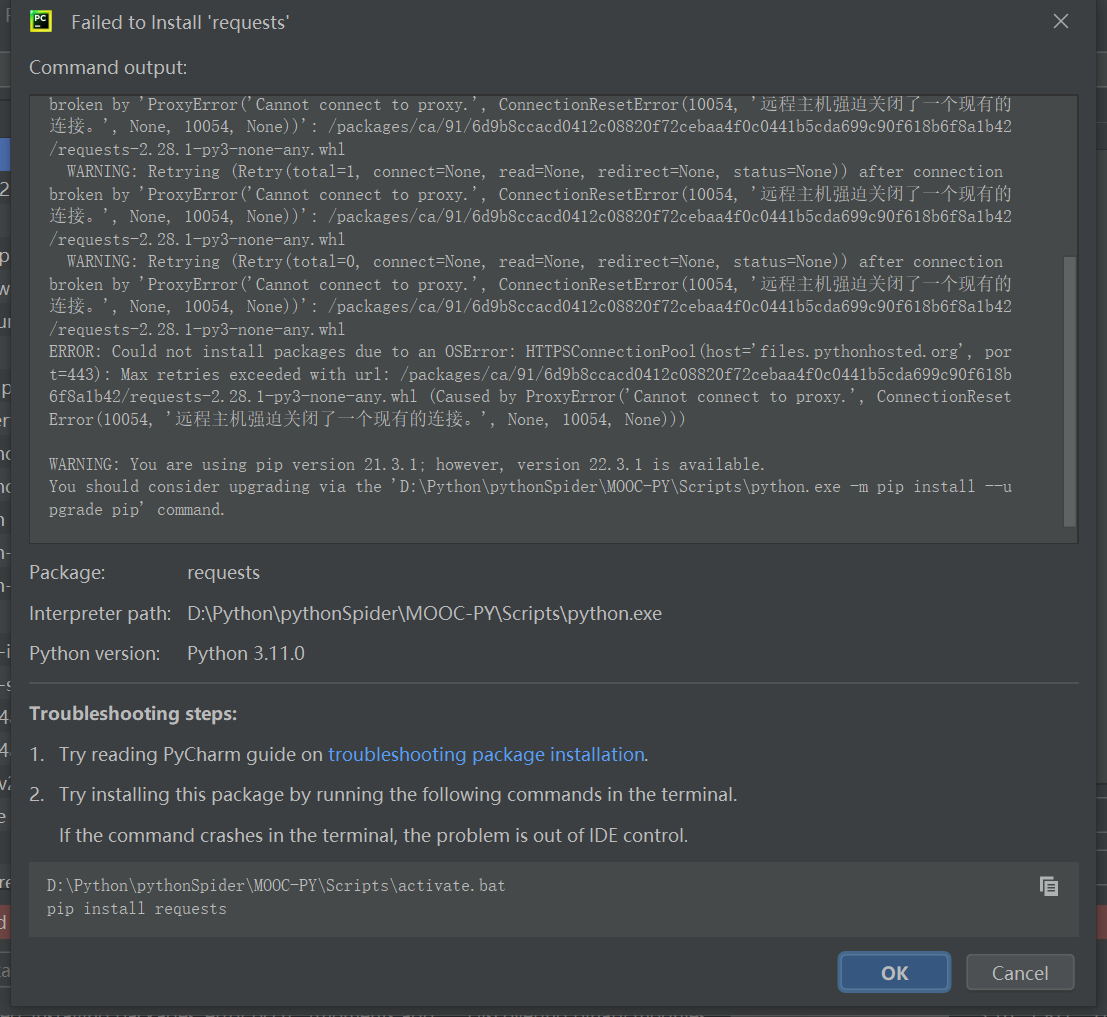The width and height of the screenshot is (1107, 1017).
Task: Grab the command output scrollbar thumb
Action: [x=1069, y=390]
